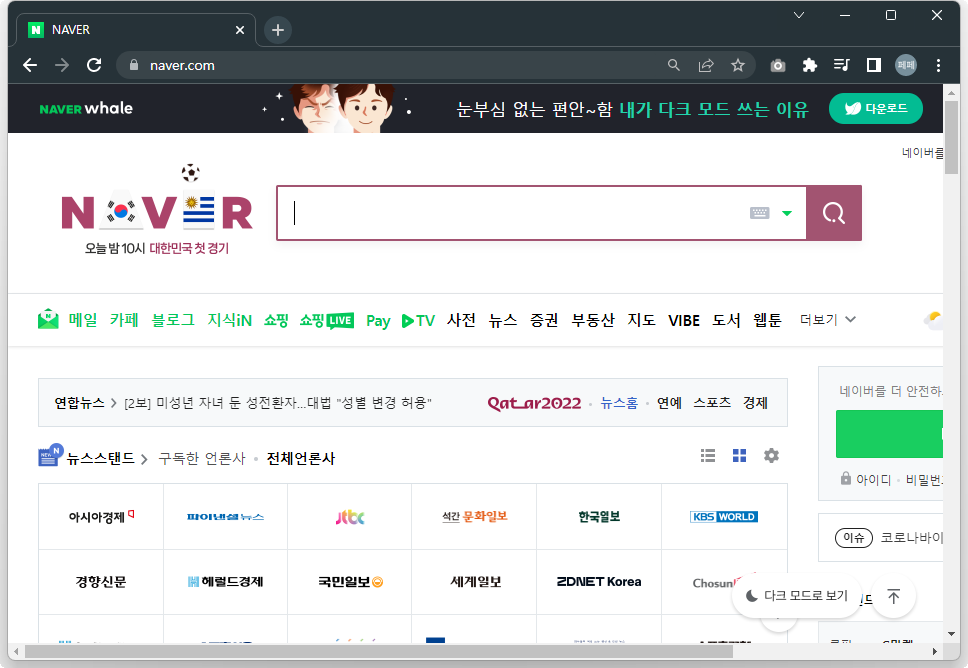Bookmark this page with the star icon

738,65
